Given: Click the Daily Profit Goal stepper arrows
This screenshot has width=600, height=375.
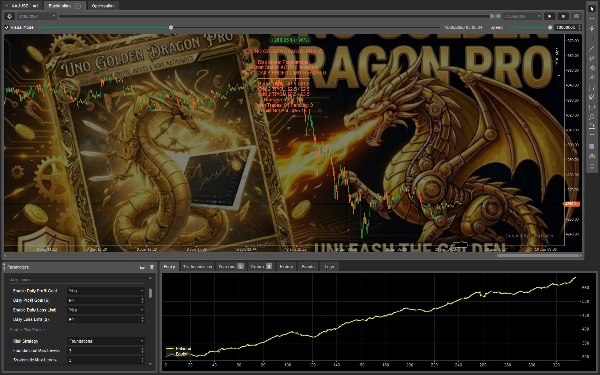Looking at the screenshot, I should (142, 300).
